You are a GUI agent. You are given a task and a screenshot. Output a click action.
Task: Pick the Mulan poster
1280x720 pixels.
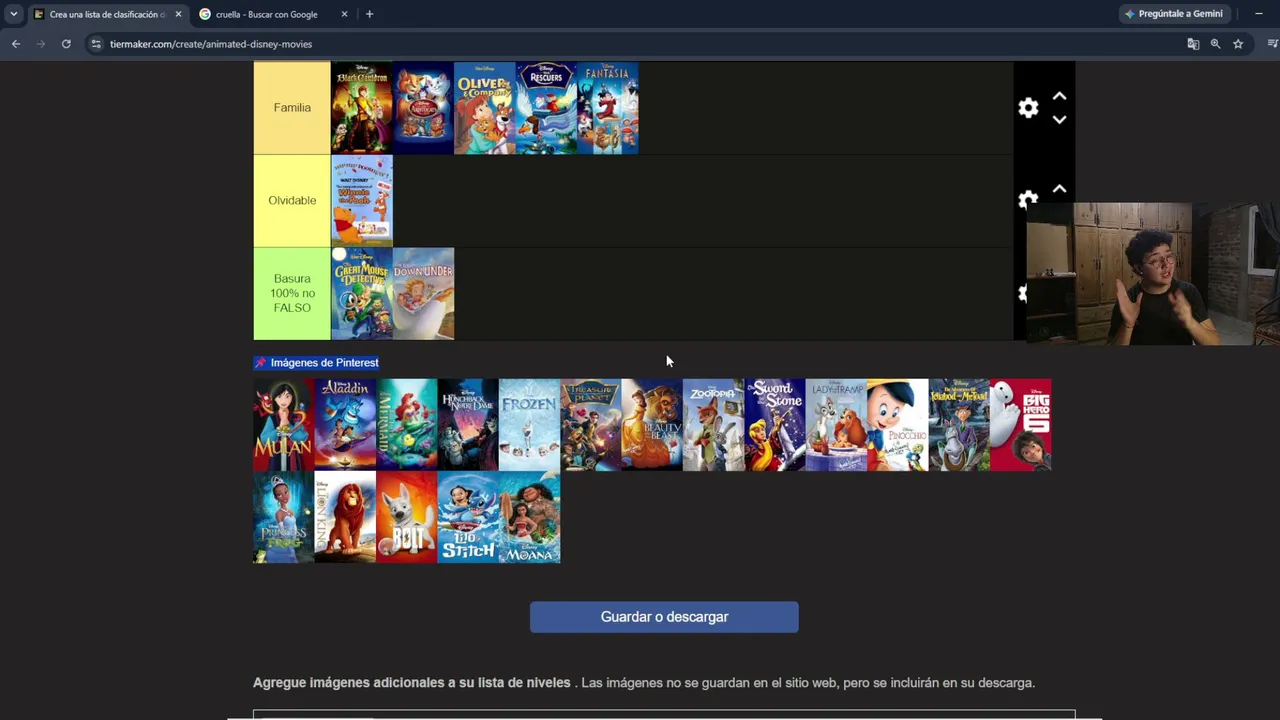(x=284, y=424)
